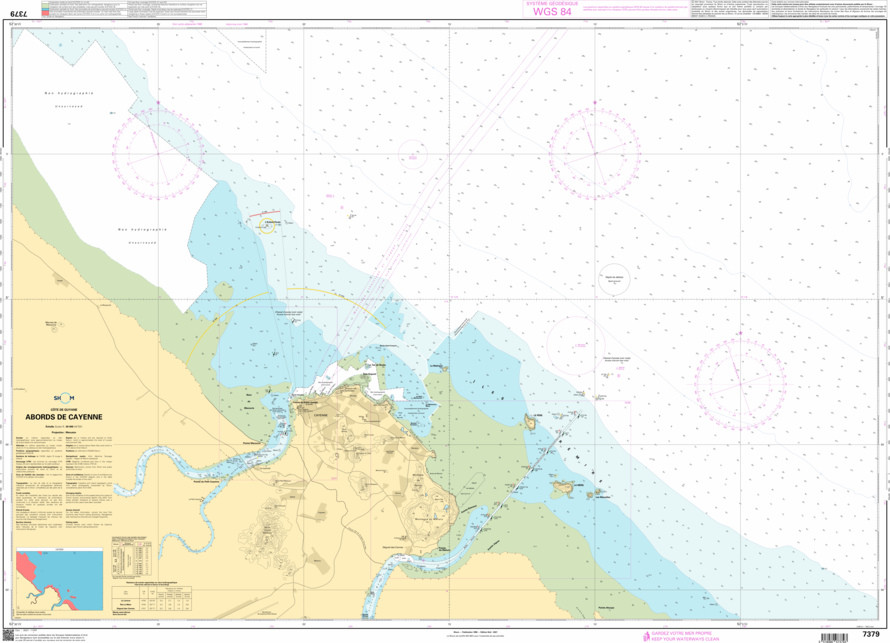
Task: Click the 'Dépôt de déblais' circle offshore
Action: point(615,279)
